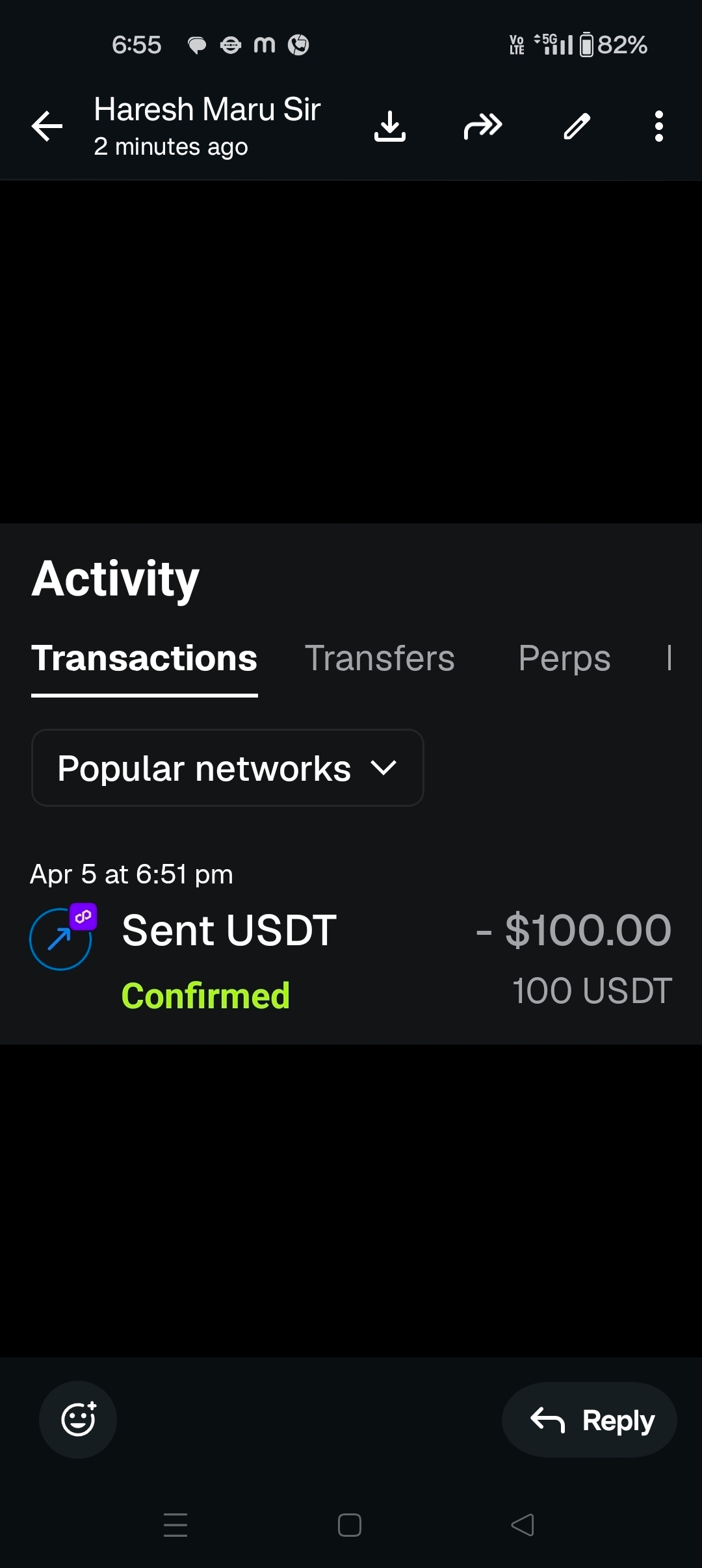Expand the Popular networks dropdown
Image resolution: width=702 pixels, height=1568 pixels.
(x=227, y=768)
